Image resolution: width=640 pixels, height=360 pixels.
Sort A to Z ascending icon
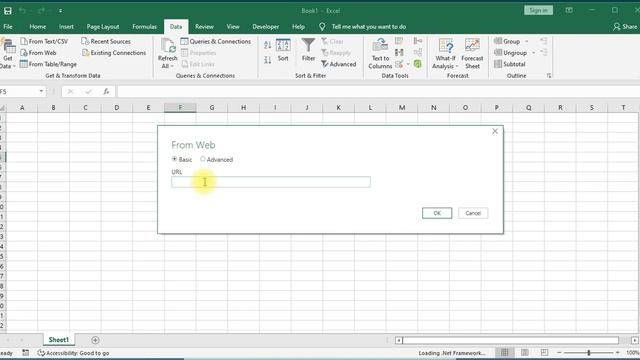[x=267, y=45]
